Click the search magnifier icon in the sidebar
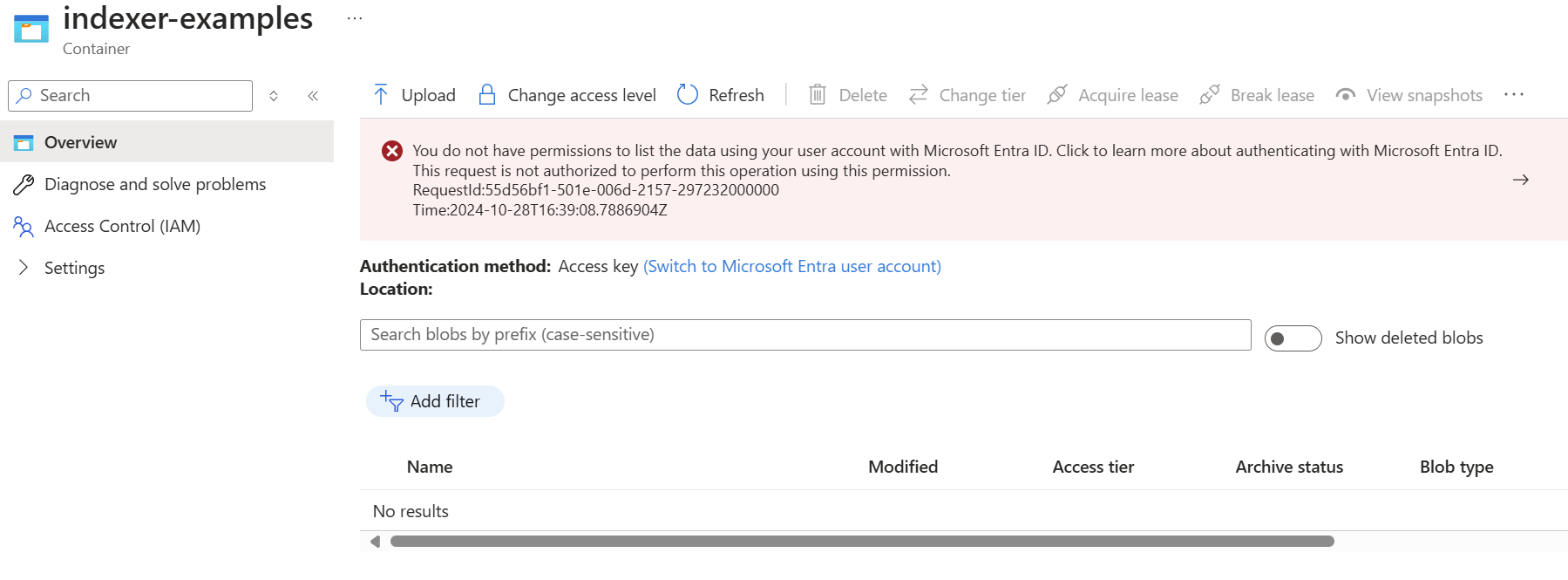1568x580 pixels. click(24, 95)
